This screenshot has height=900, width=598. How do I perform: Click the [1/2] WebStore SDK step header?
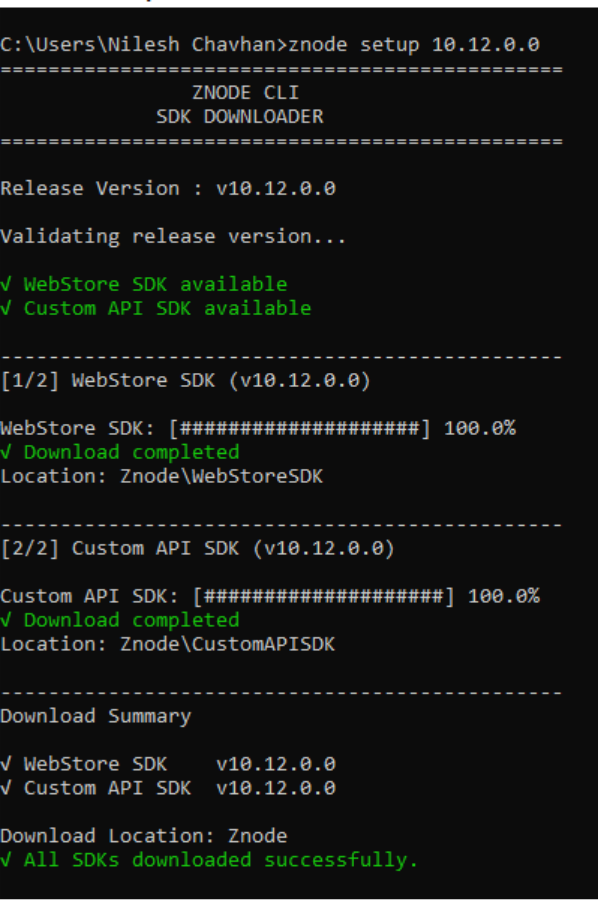coord(185,381)
